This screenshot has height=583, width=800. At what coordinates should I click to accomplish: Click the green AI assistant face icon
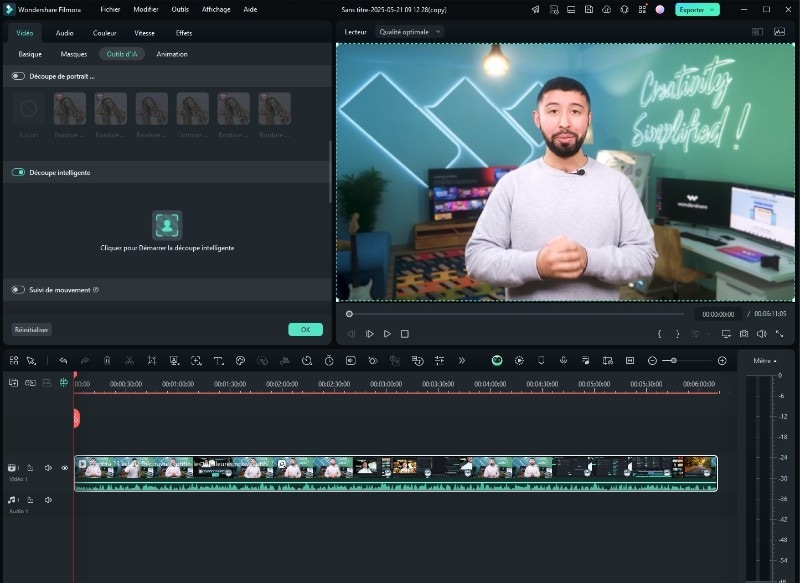pyautogui.click(x=497, y=361)
